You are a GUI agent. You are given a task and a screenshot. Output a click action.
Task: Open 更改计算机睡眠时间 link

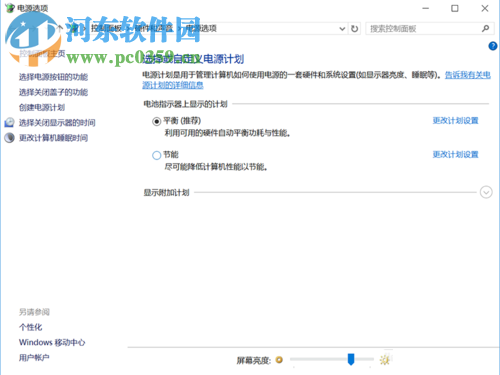[x=53, y=138]
